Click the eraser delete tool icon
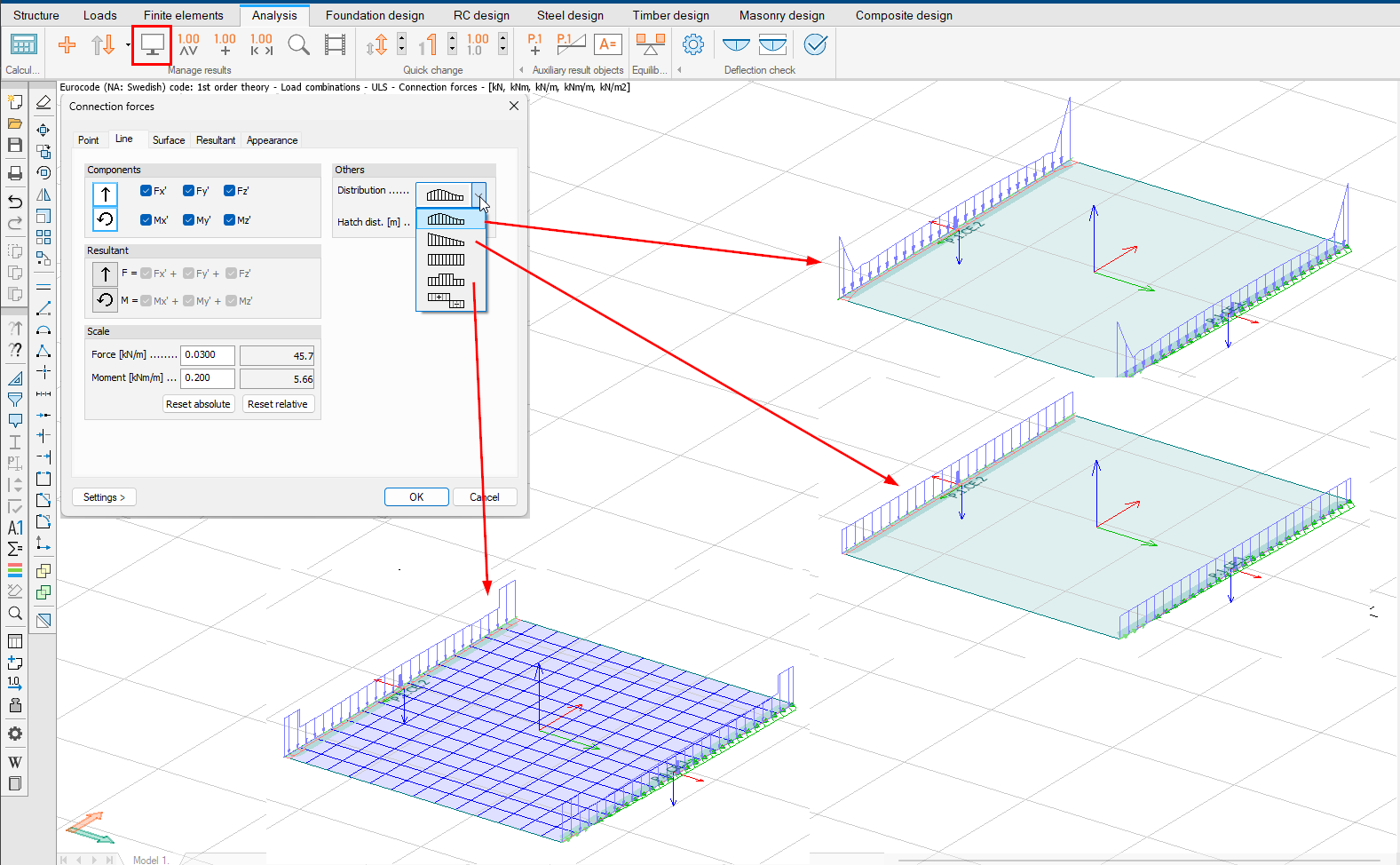The width and height of the screenshot is (1400, 865). [44, 102]
